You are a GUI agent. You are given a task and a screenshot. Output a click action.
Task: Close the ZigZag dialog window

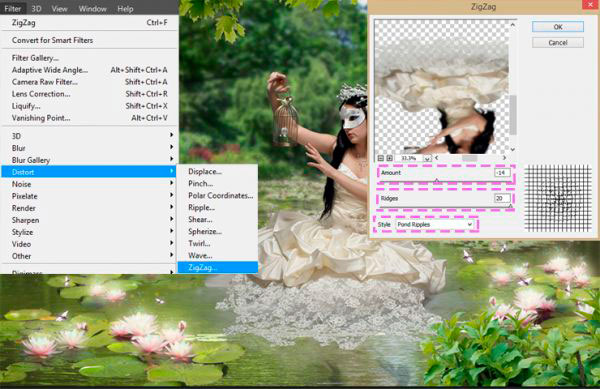coord(591,5)
